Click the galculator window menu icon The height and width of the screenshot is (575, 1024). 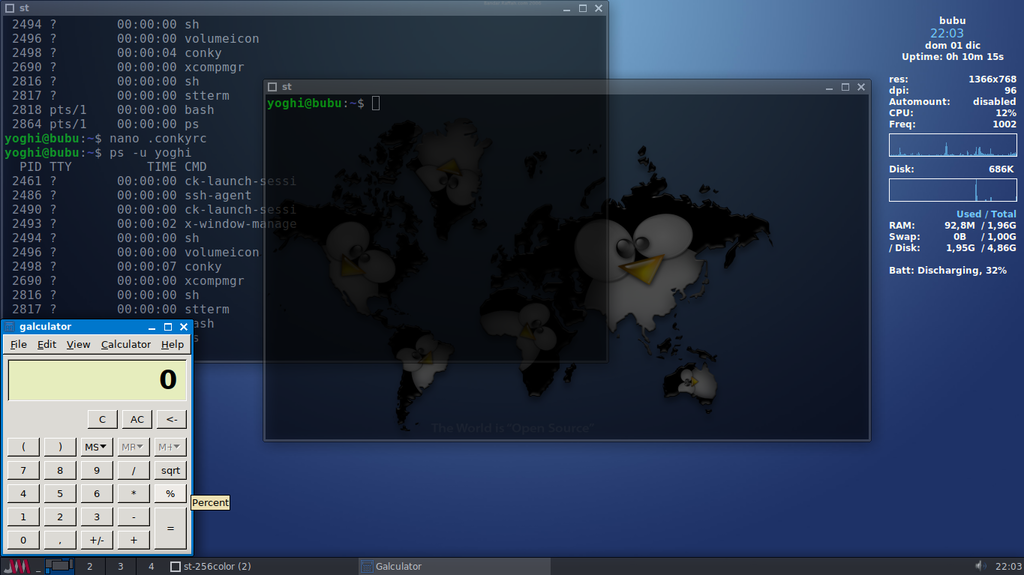[x=10, y=327]
